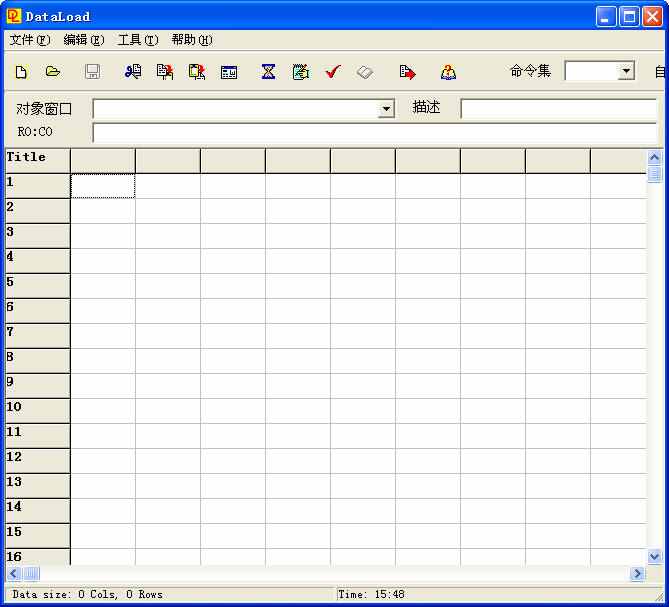669x607 pixels.
Task: Click the horizontal scrollbar thumb
Action: 31,574
